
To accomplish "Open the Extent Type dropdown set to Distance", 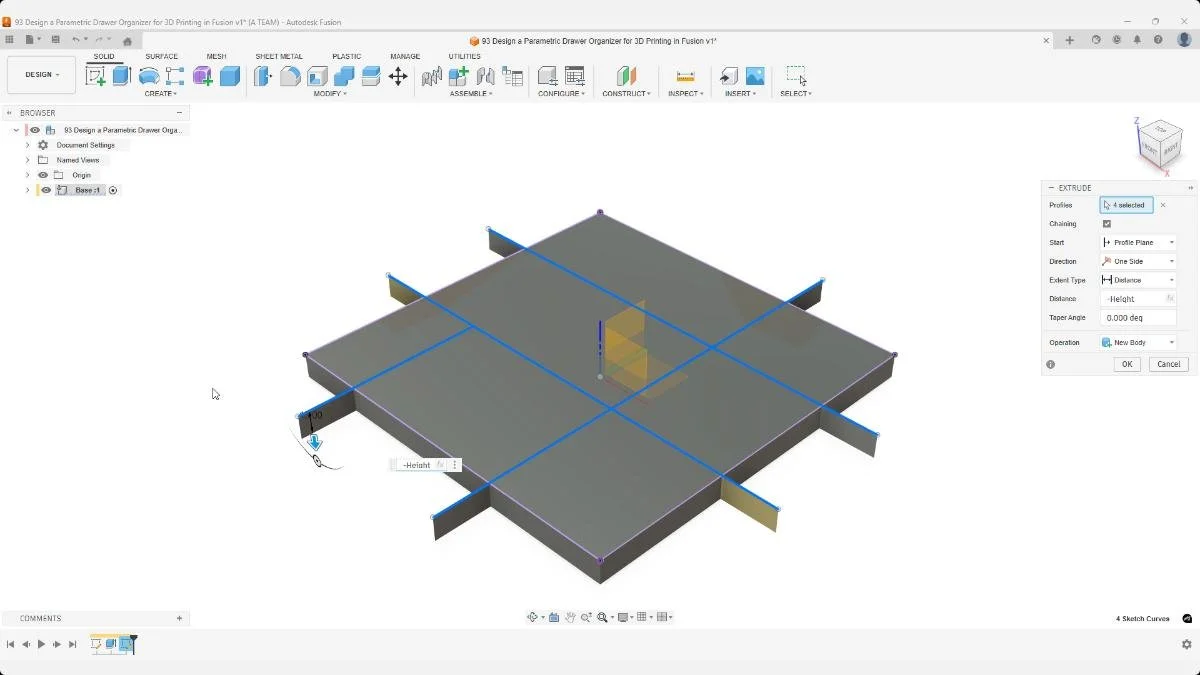I will point(1138,280).
